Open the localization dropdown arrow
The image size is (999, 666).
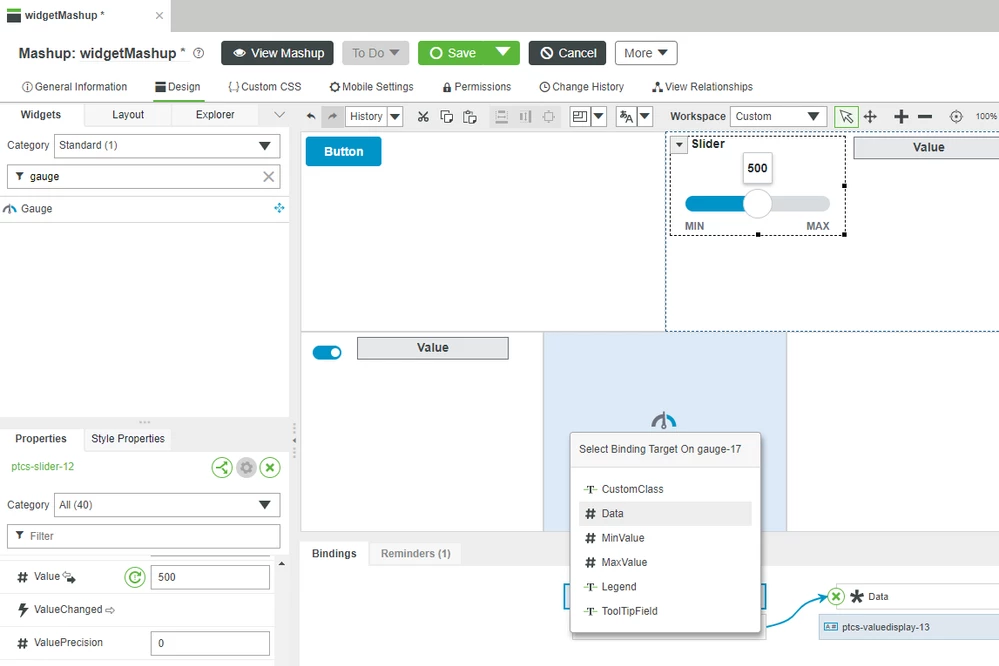tap(645, 117)
